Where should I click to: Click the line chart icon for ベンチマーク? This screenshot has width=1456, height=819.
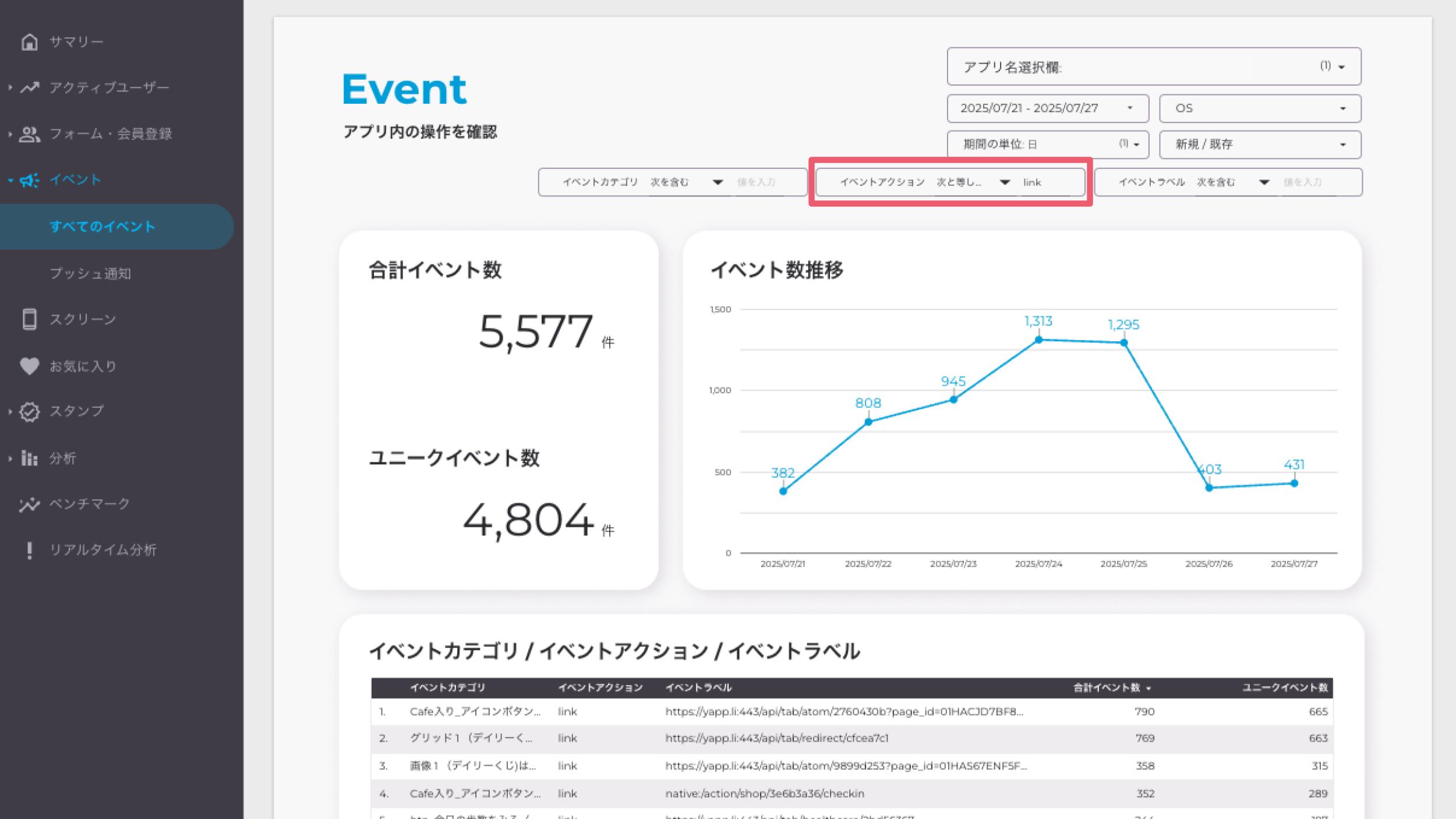[x=29, y=504]
